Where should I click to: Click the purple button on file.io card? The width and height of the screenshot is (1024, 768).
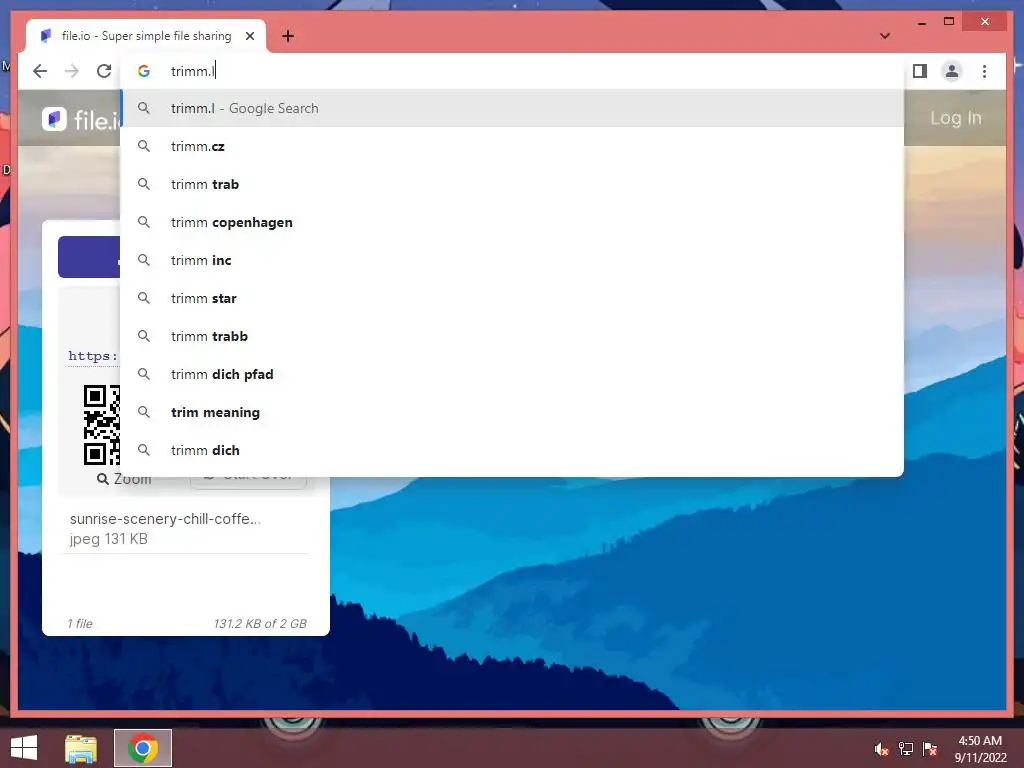pos(89,257)
